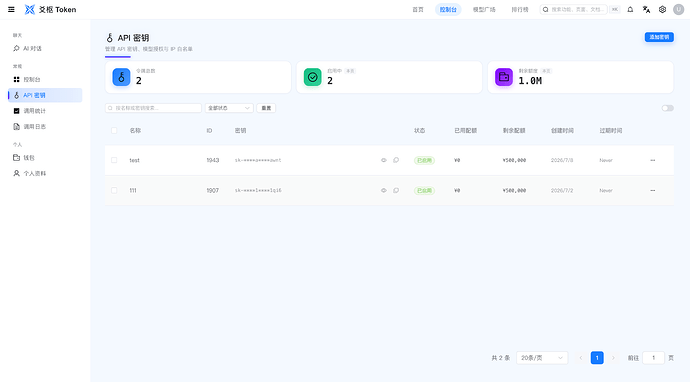The image size is (690, 382).
Task: Copy the key of the test row
Action: coord(396,160)
